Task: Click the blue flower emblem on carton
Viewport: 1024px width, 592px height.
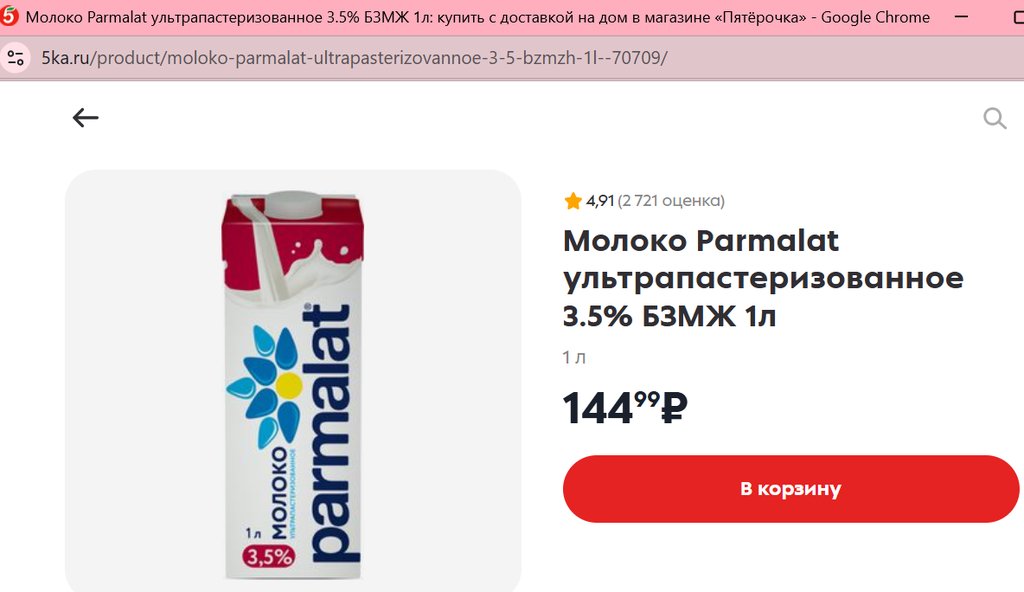Action: click(x=264, y=386)
